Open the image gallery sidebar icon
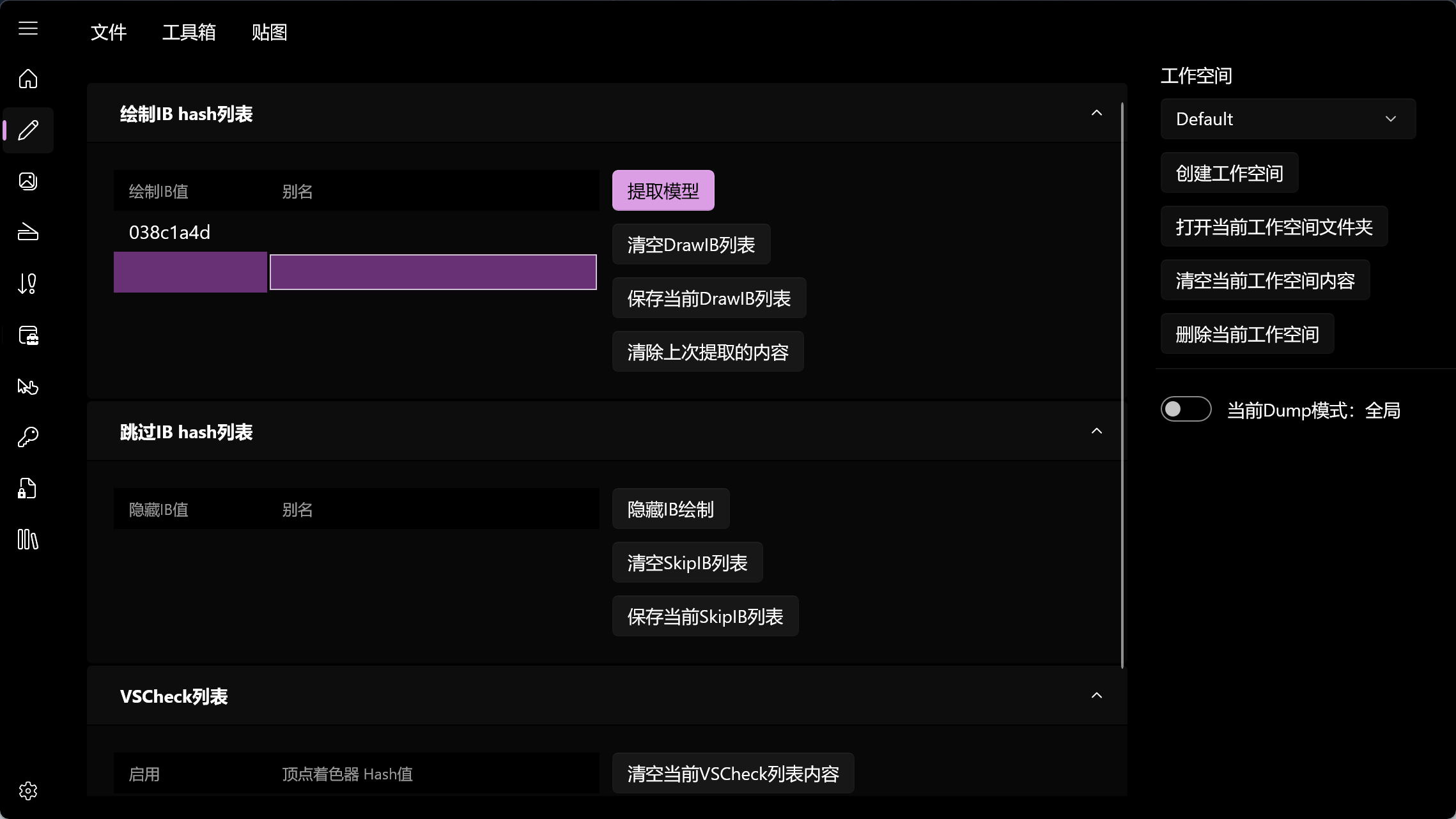This screenshot has height=819, width=1456. coord(28,181)
